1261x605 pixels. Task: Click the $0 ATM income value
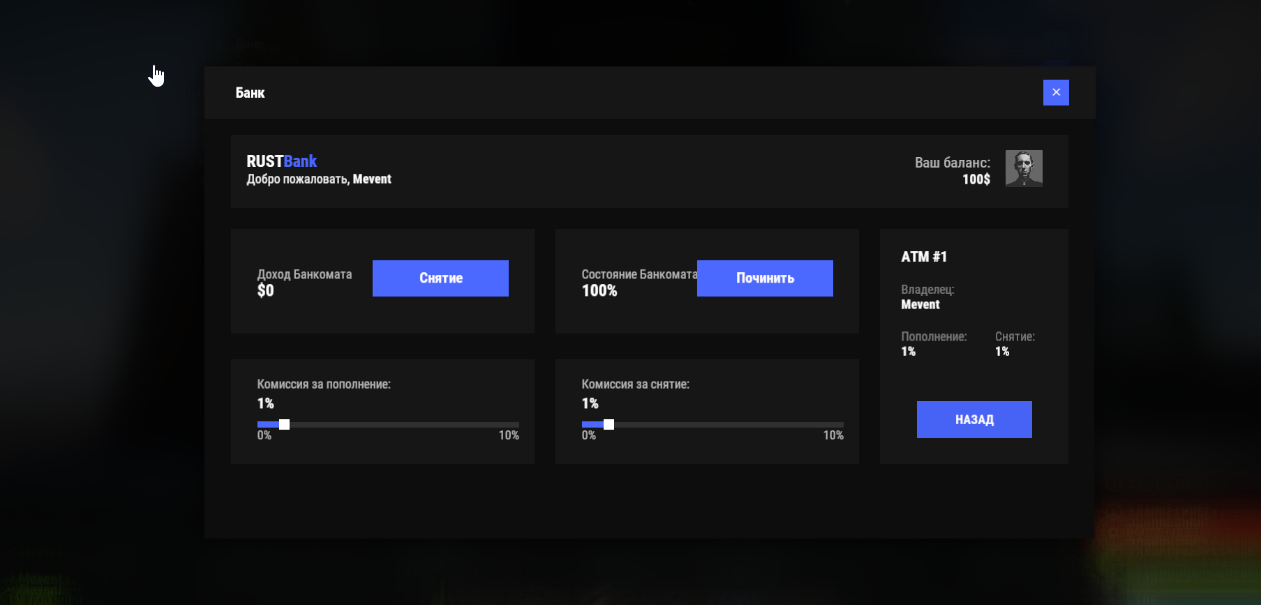tap(265, 291)
